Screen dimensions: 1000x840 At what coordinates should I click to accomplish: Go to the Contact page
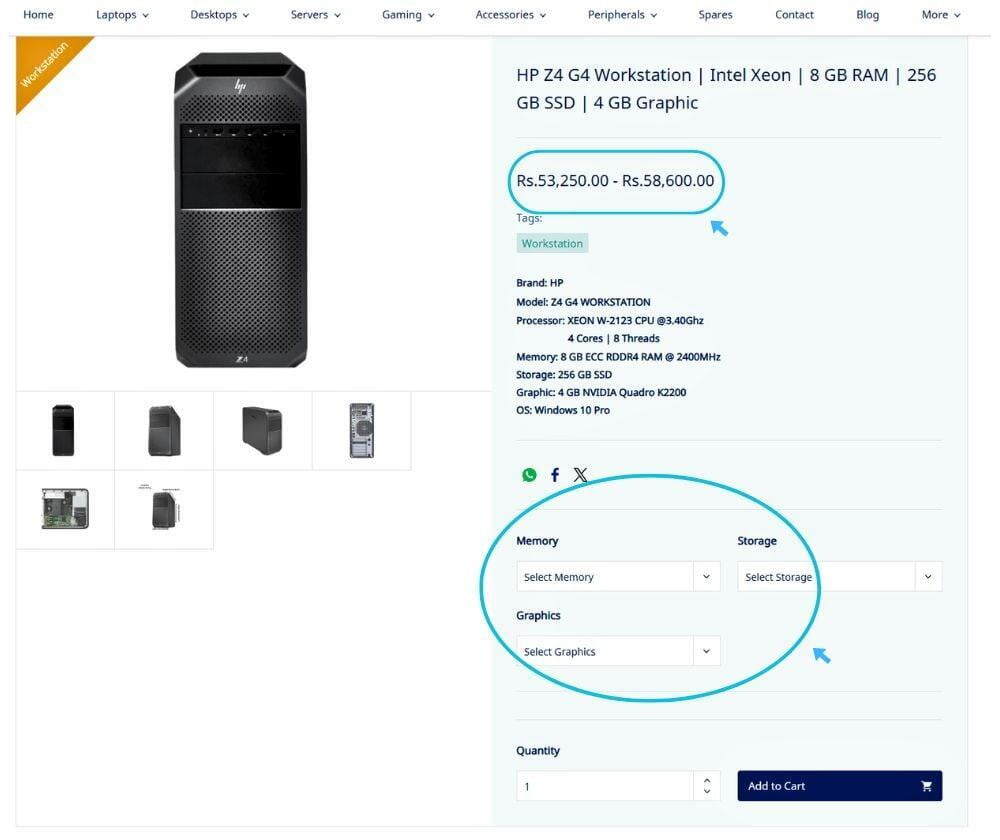794,15
